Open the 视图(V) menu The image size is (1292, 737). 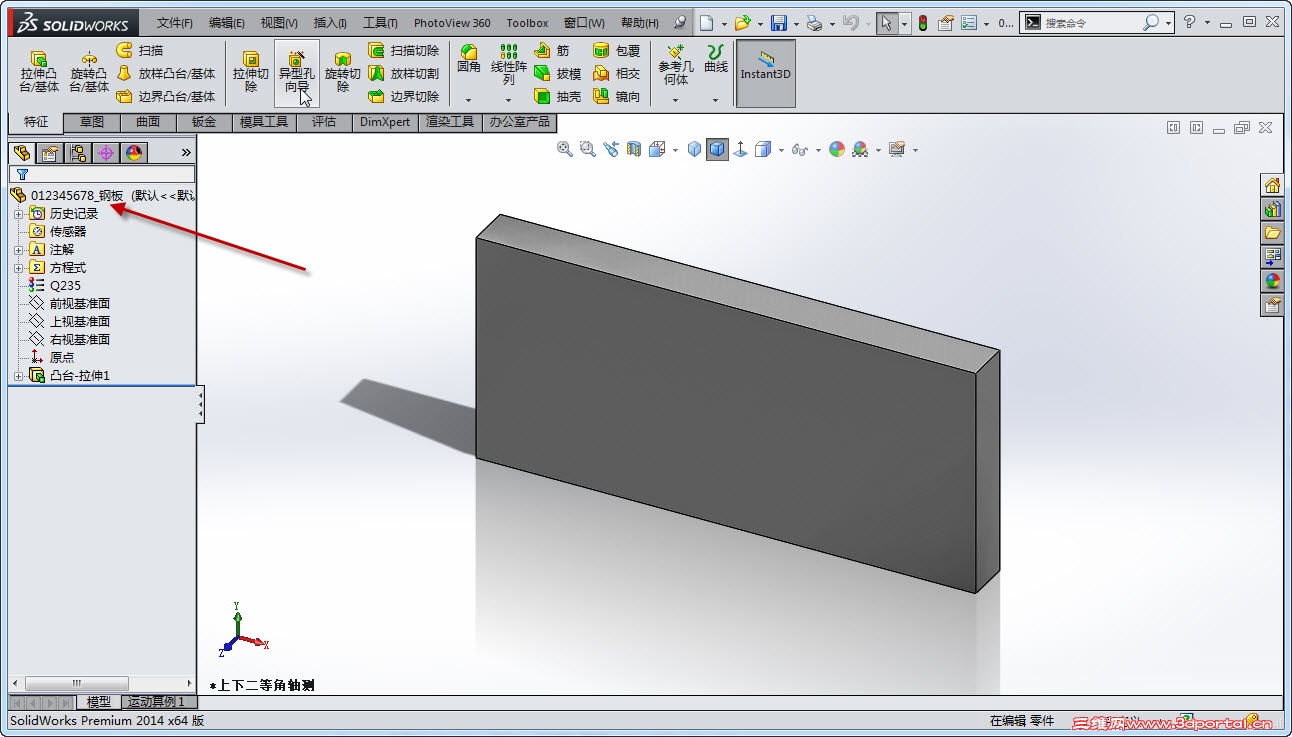(279, 22)
